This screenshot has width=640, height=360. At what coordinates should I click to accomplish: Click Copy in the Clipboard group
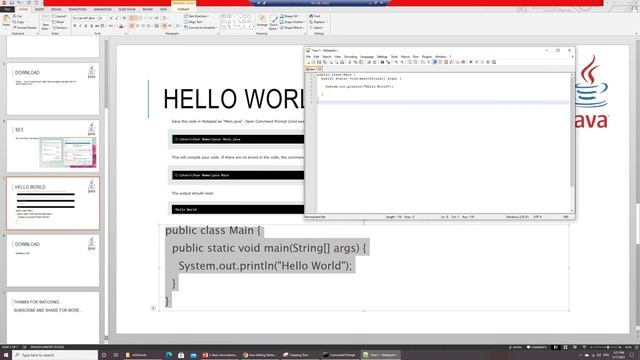19,22
